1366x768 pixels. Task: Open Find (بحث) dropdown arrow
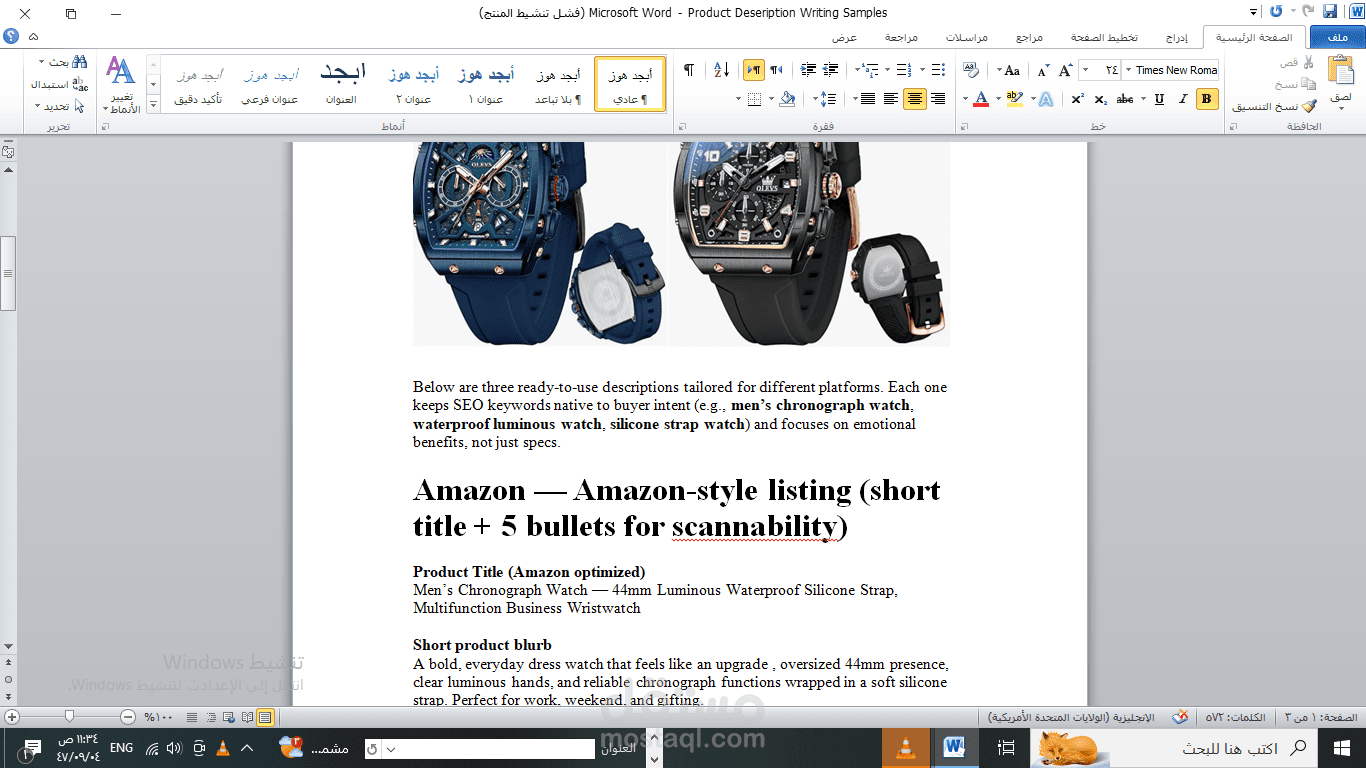click(41, 61)
